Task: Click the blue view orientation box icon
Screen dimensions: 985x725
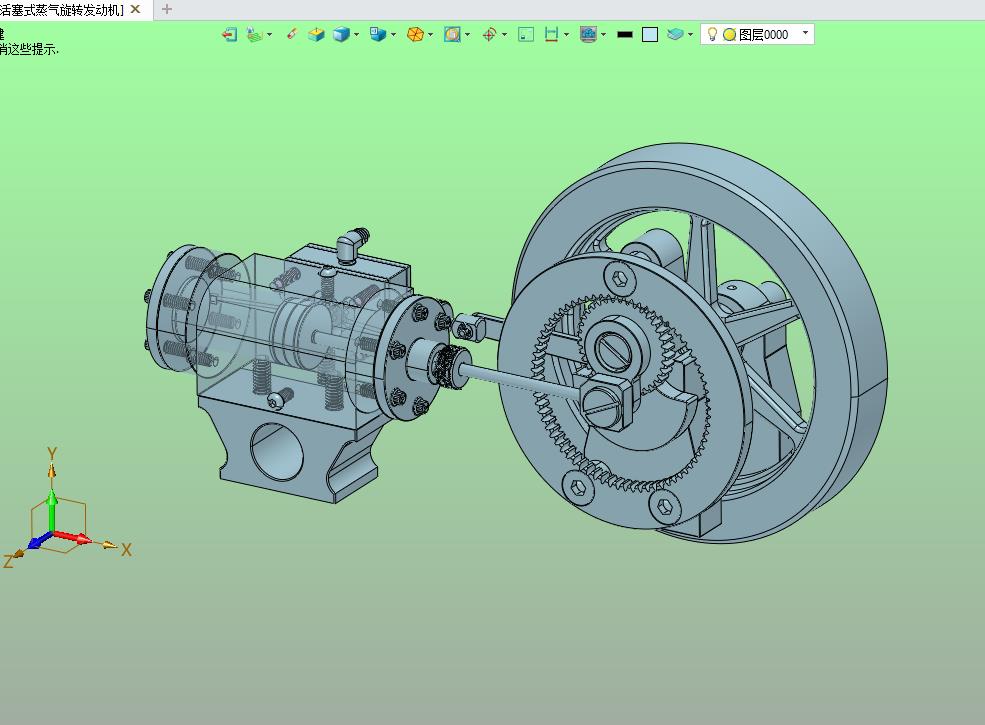Action: click(378, 35)
